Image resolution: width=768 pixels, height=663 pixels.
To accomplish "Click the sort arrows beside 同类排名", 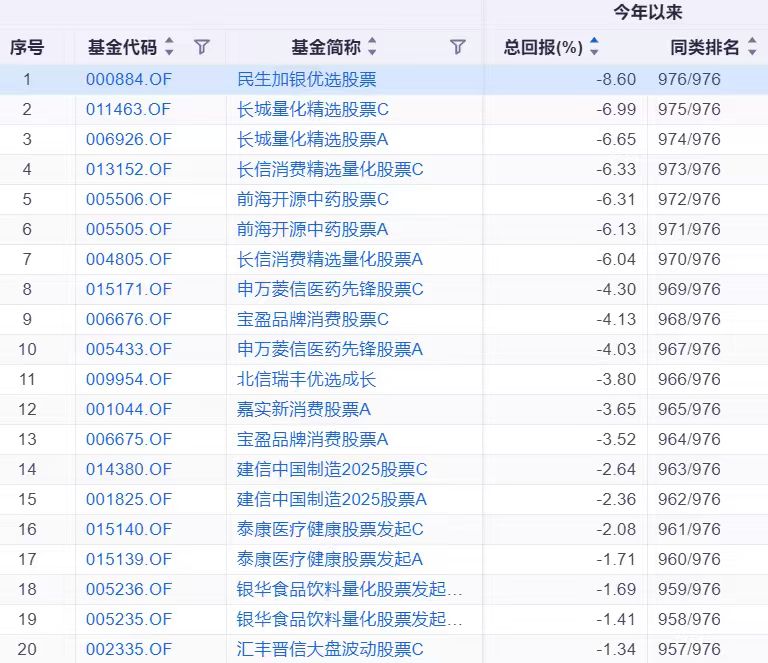I will pos(751,47).
